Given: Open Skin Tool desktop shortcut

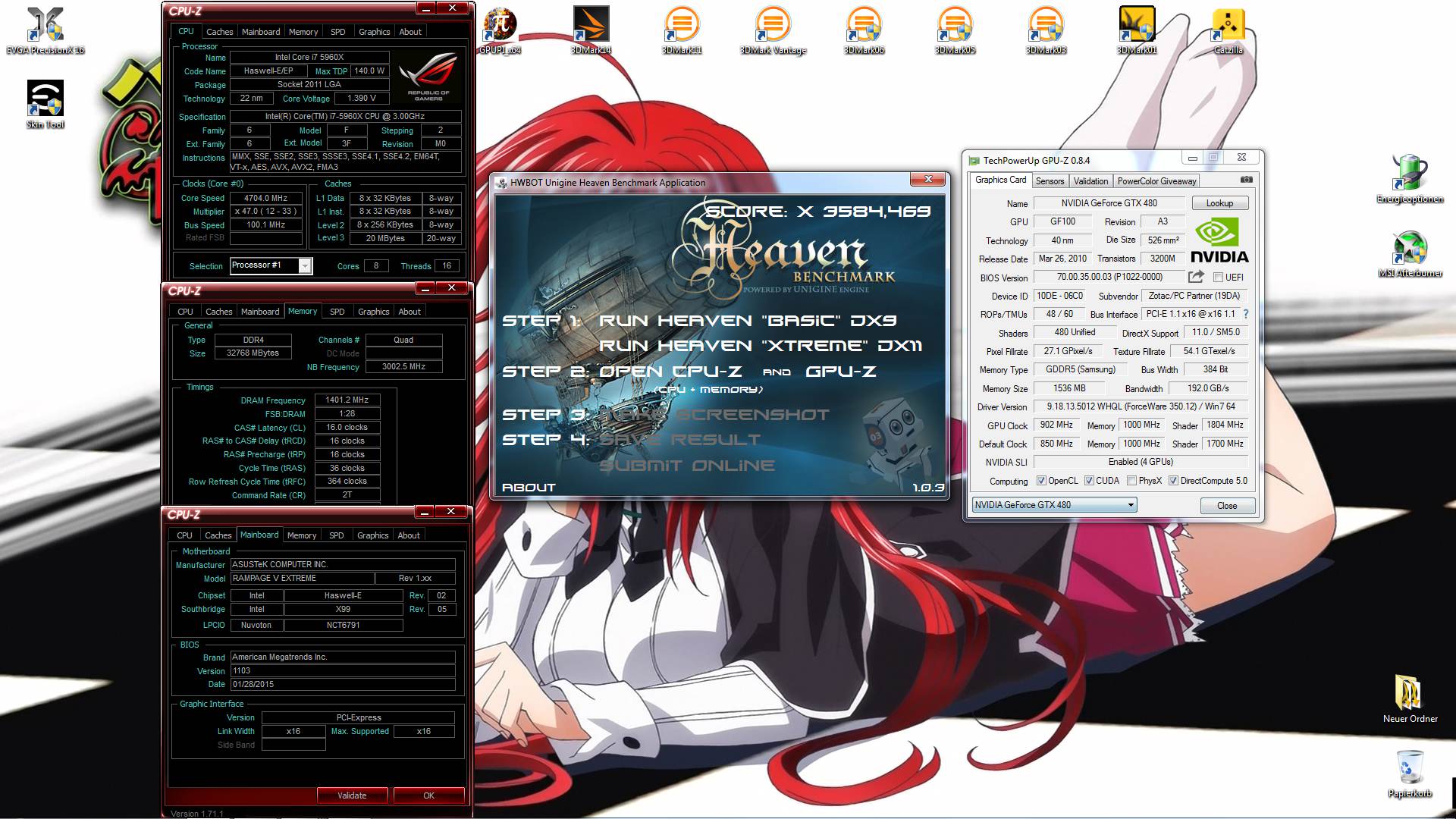Looking at the screenshot, I should point(45,104).
